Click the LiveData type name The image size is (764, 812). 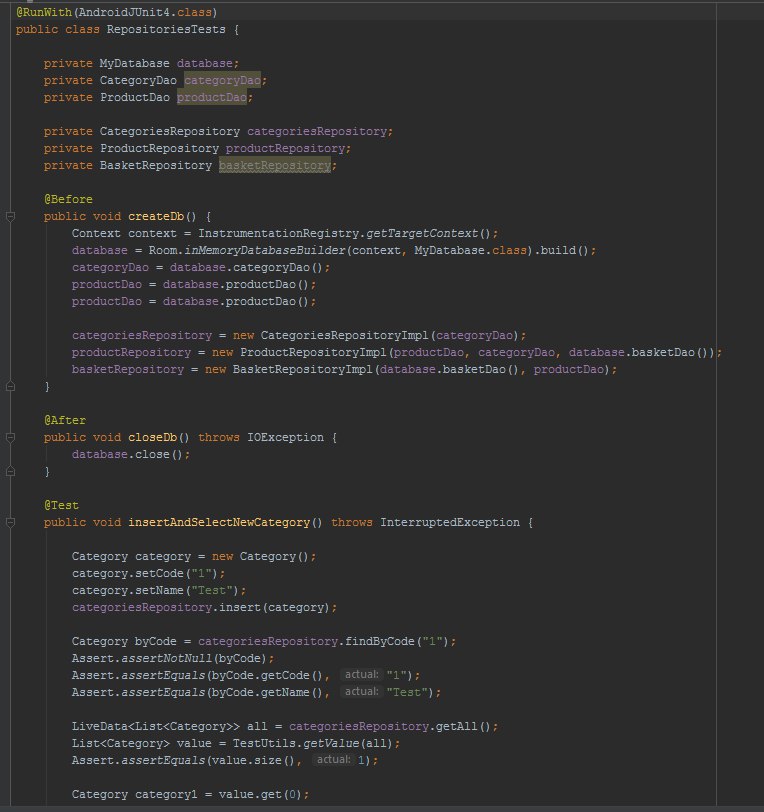(x=99, y=727)
